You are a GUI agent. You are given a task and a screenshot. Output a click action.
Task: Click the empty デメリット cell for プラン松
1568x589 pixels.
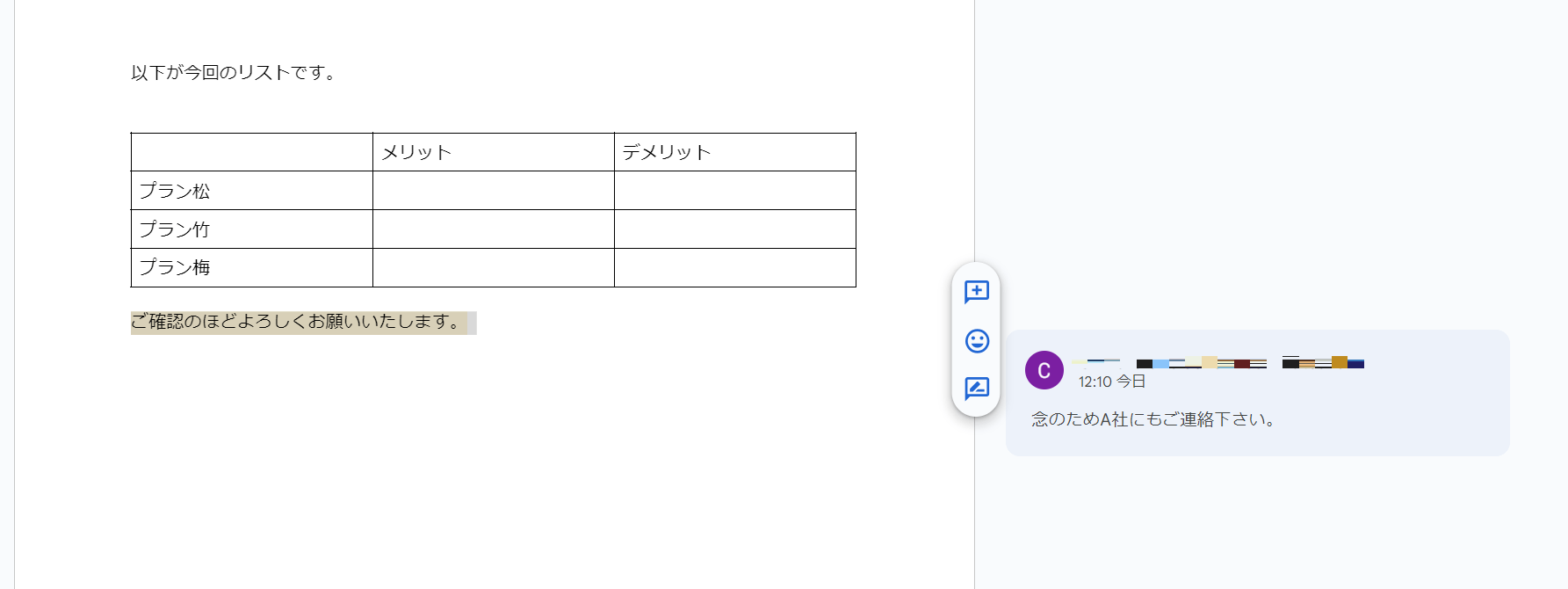734,191
